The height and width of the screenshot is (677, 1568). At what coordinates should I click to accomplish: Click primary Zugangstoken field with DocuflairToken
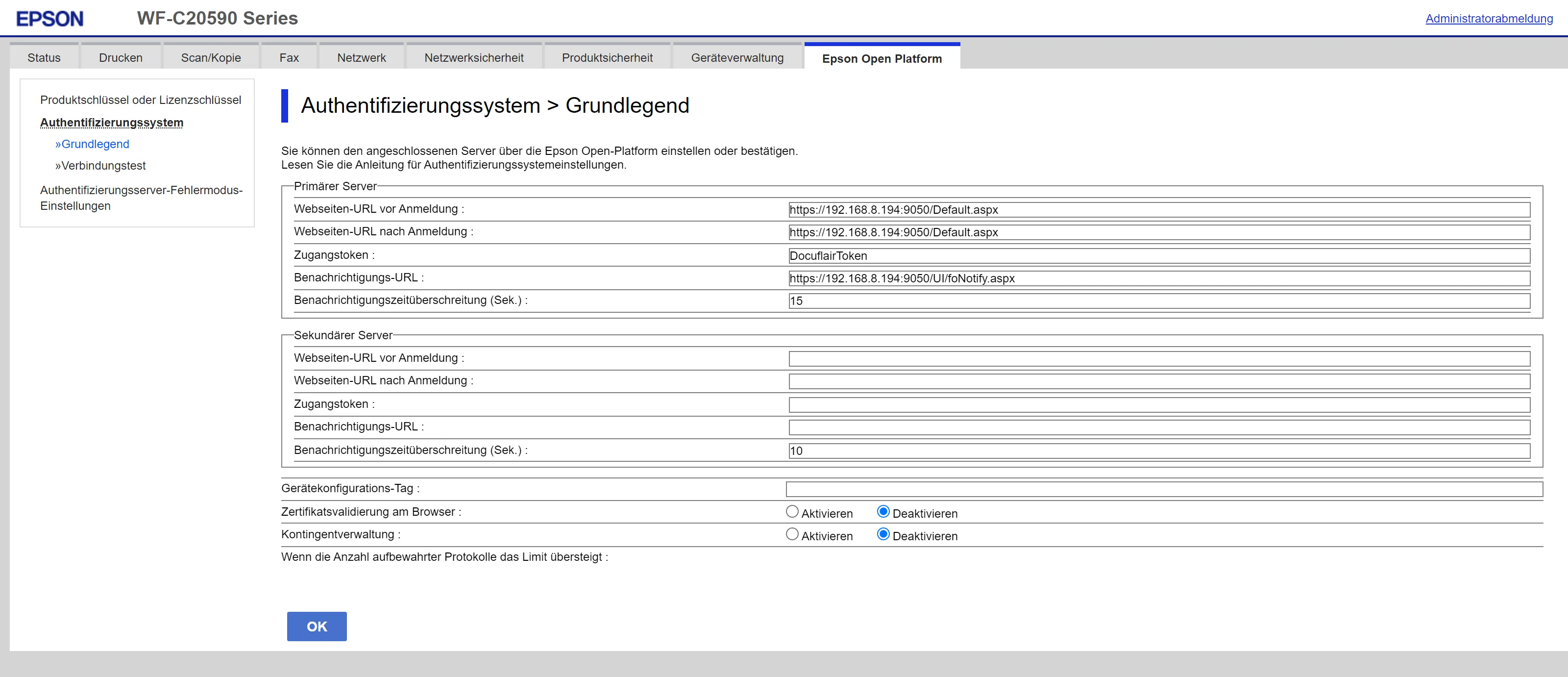pyautogui.click(x=1159, y=256)
